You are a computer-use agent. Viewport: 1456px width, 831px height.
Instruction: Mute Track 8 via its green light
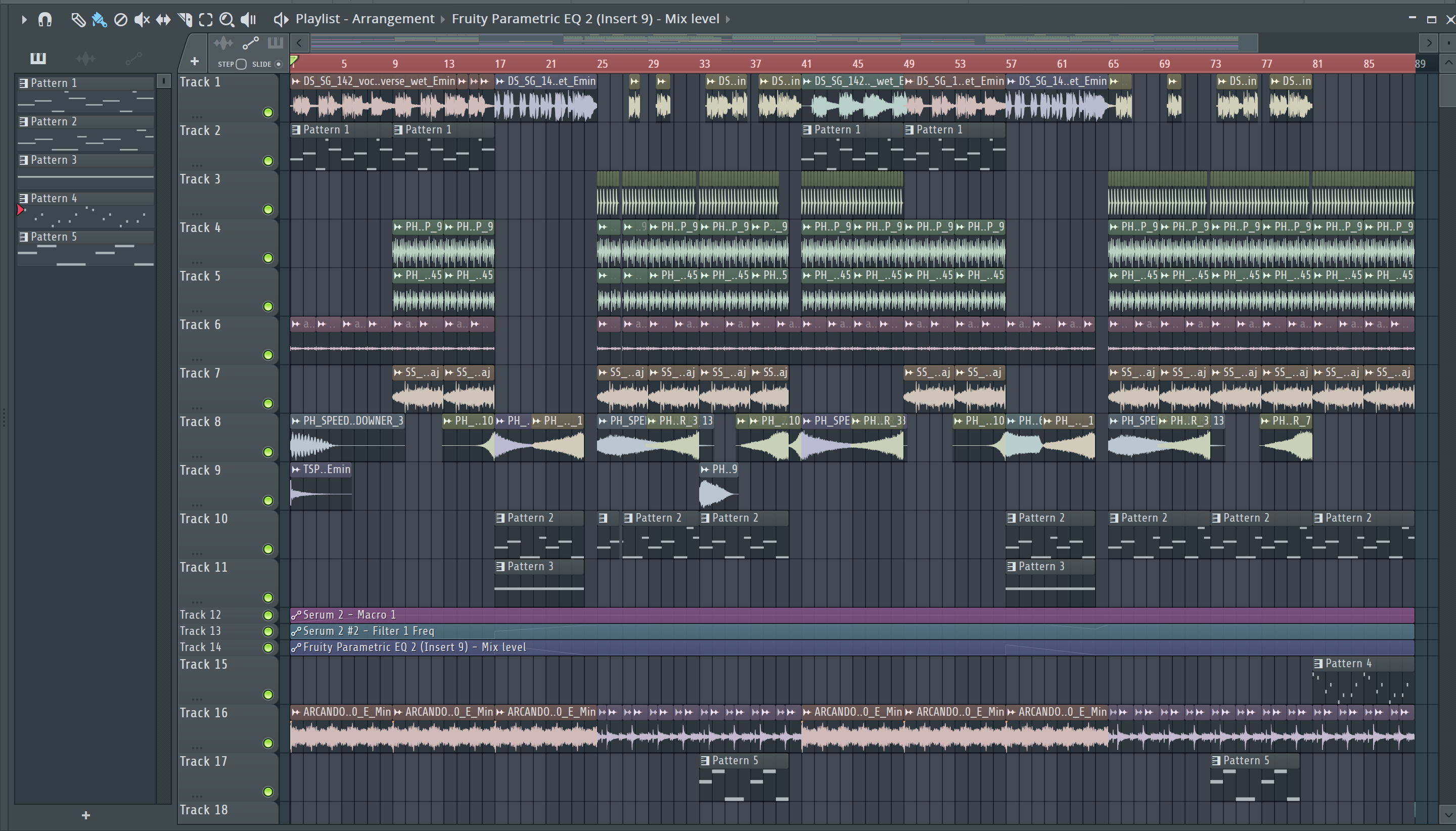click(267, 452)
